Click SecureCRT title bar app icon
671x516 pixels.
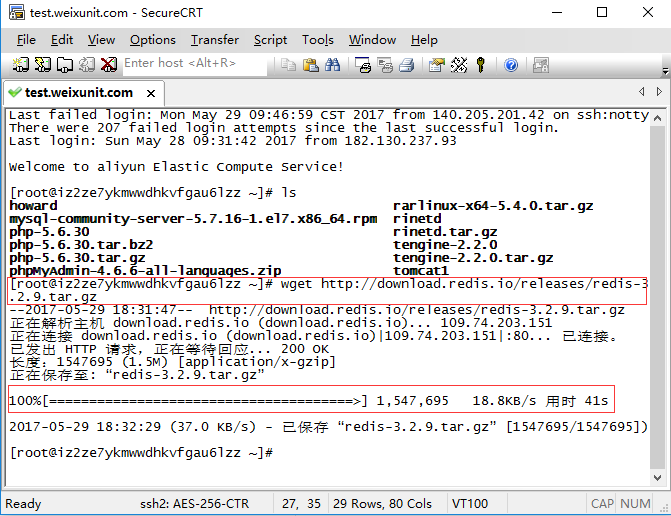tap(17, 12)
